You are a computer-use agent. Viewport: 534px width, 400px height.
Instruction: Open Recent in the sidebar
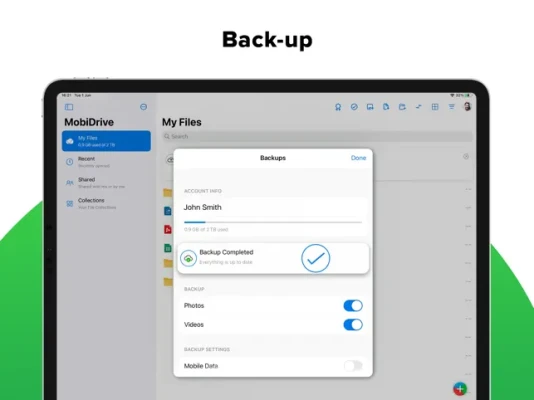[x=106, y=162]
